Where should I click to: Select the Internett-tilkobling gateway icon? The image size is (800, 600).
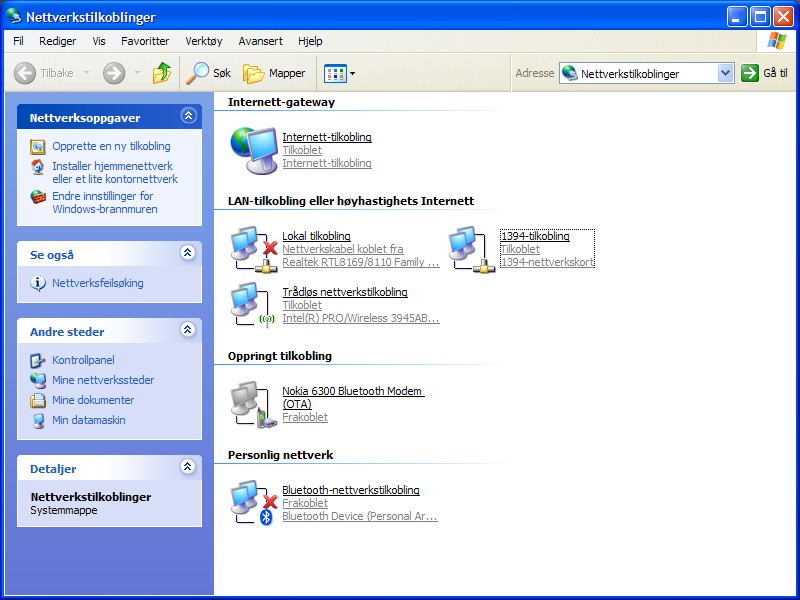tap(254, 150)
